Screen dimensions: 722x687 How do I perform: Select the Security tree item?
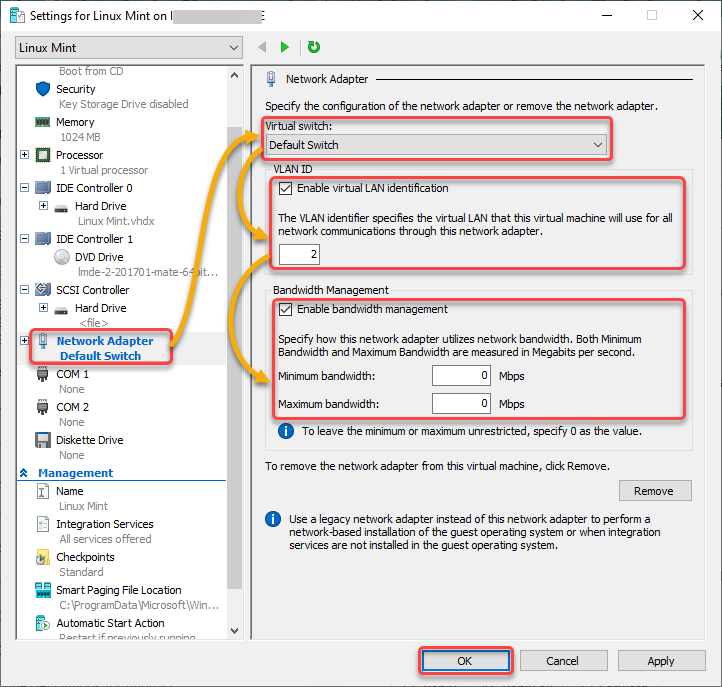[76, 89]
